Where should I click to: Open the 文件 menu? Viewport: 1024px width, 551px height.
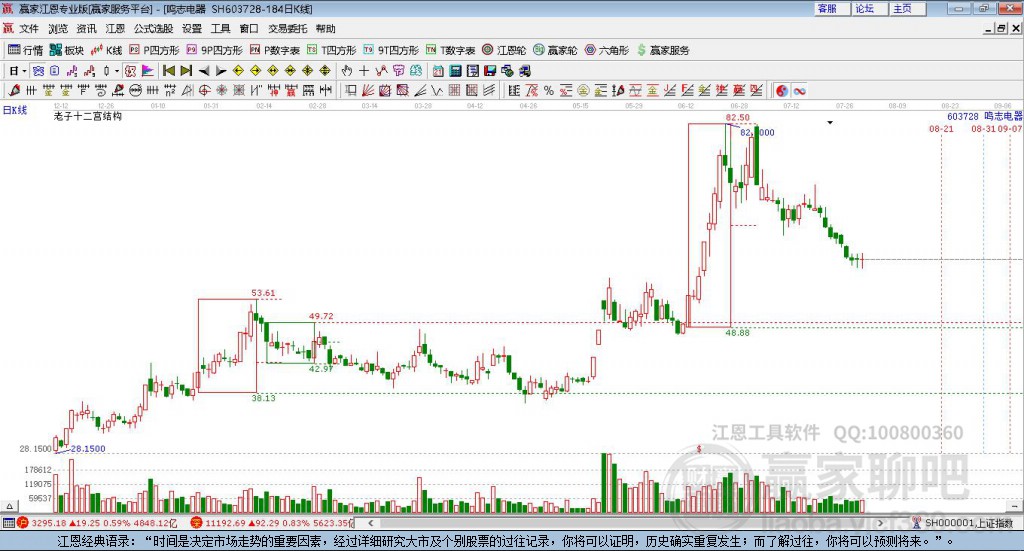pos(29,29)
